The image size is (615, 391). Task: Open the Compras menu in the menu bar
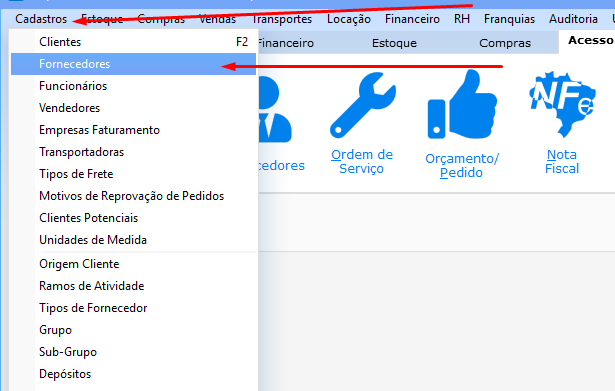point(161,19)
